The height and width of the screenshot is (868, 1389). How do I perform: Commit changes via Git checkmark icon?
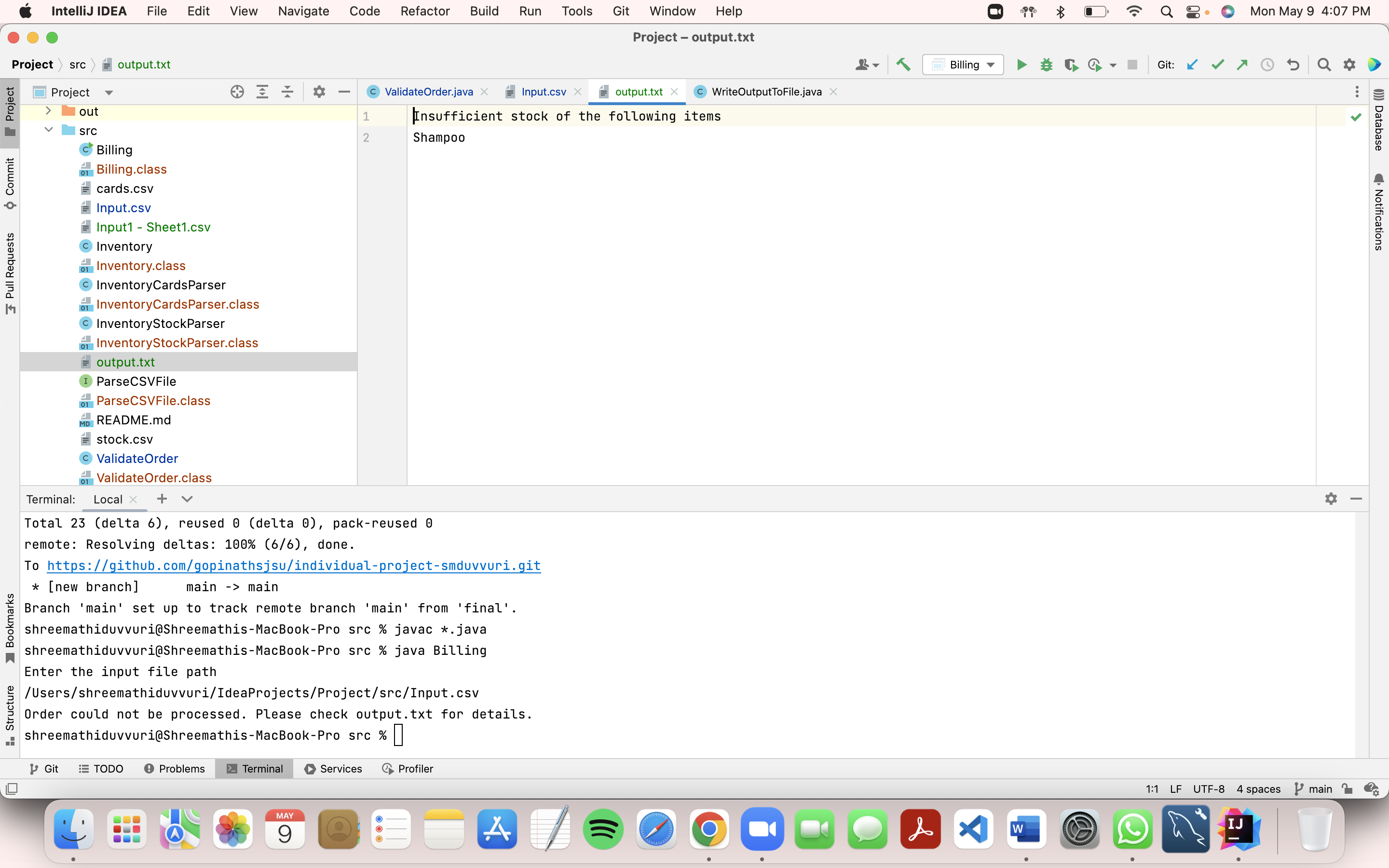(x=1217, y=65)
